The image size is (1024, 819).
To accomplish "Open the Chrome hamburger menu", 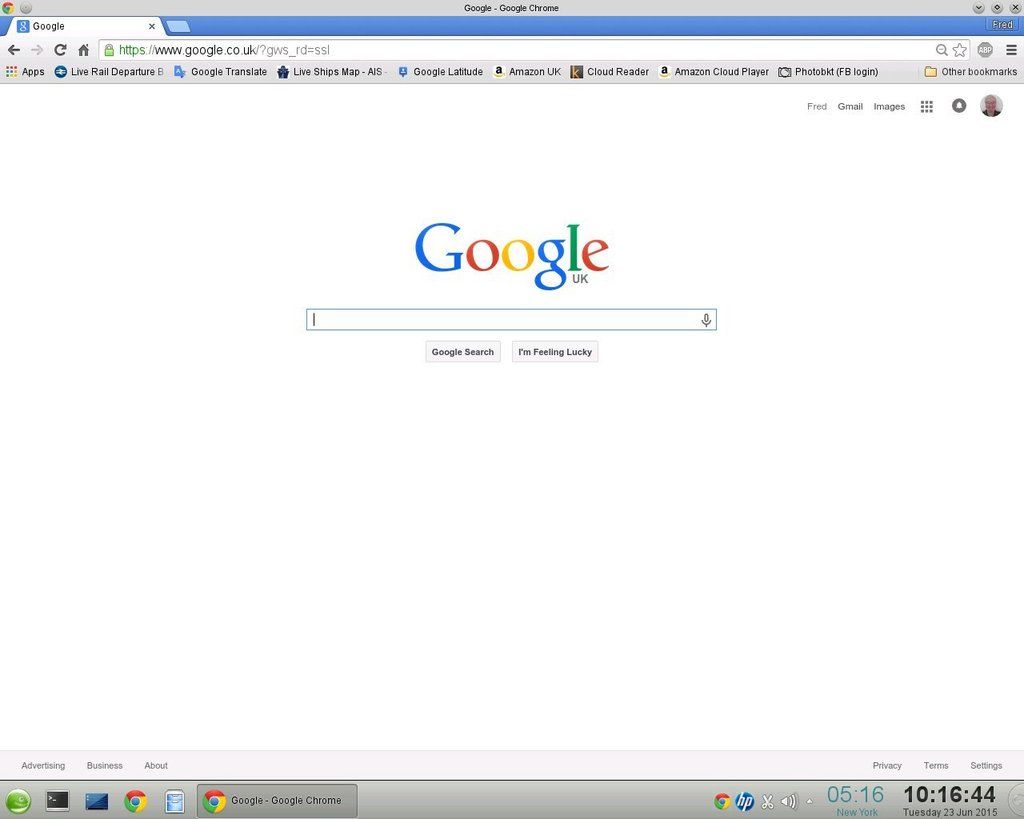I will [1011, 50].
